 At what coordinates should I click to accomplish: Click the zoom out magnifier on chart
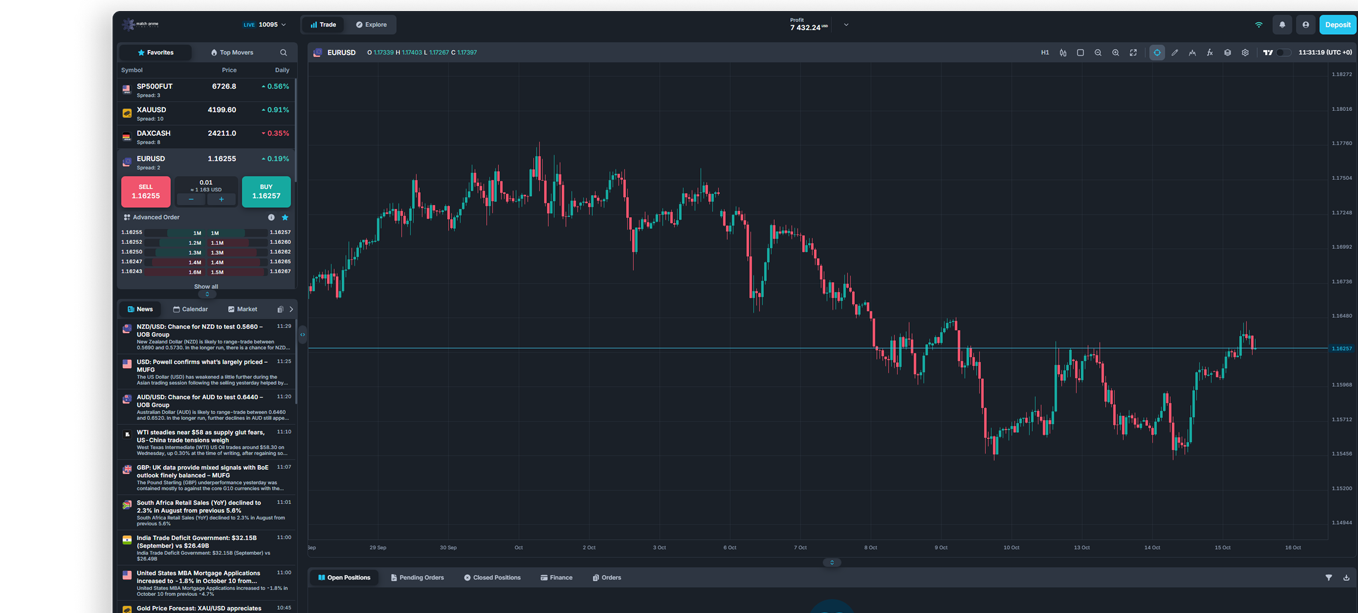pos(1098,53)
